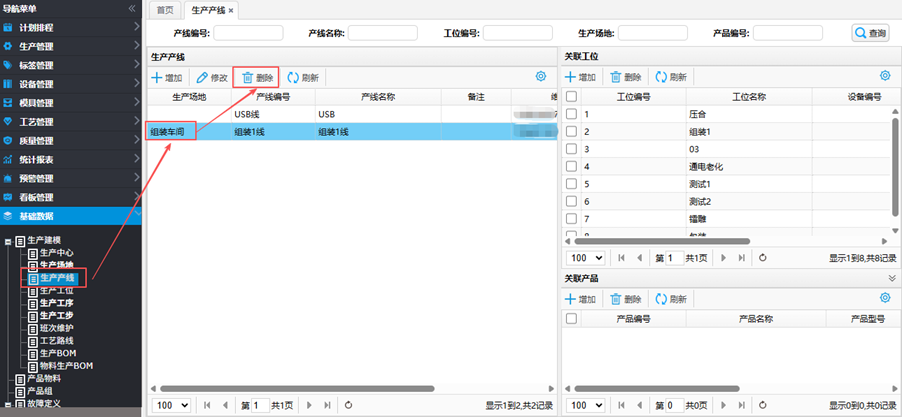This screenshot has width=902, height=417.
Task: Open 关联工位 page size dropdown
Action: [x=586, y=258]
